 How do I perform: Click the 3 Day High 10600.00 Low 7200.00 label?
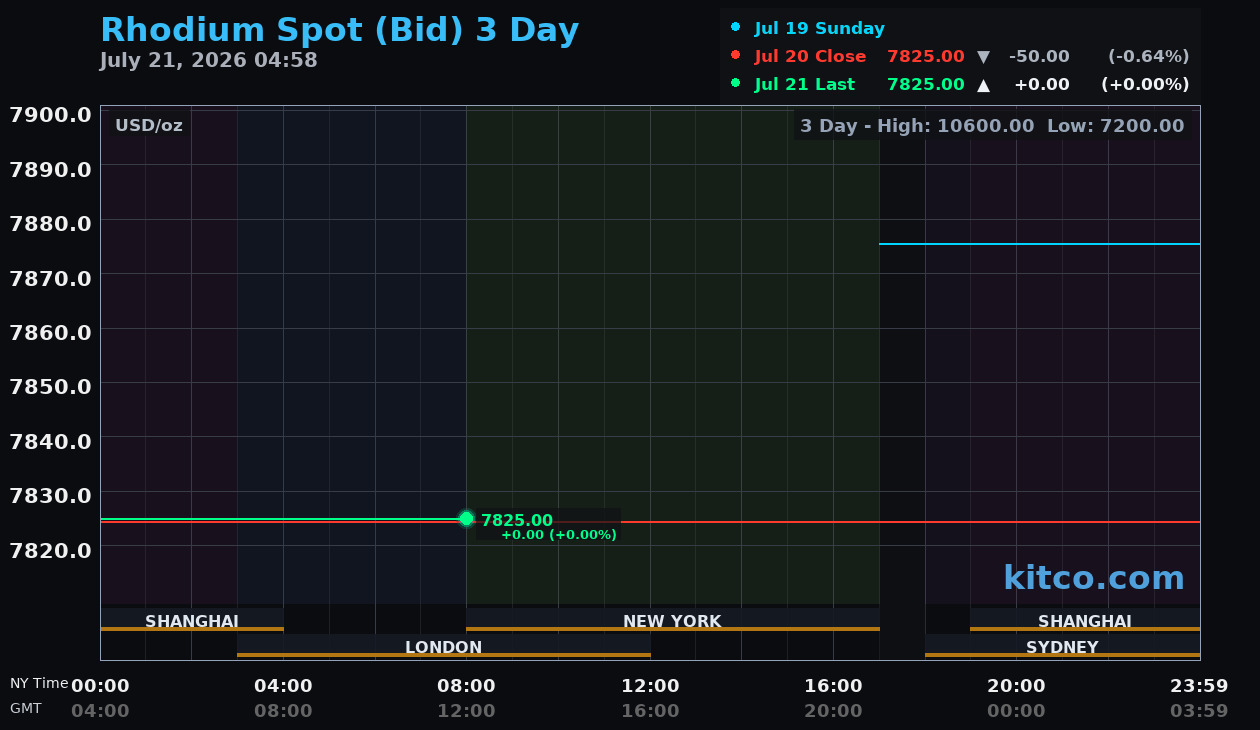point(992,126)
